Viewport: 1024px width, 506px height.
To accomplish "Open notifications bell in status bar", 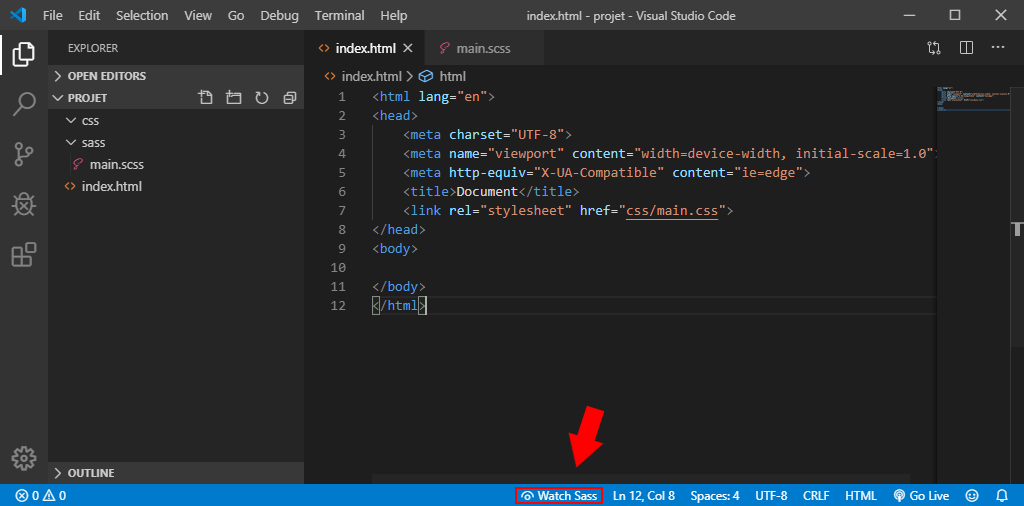I will 1002,496.
